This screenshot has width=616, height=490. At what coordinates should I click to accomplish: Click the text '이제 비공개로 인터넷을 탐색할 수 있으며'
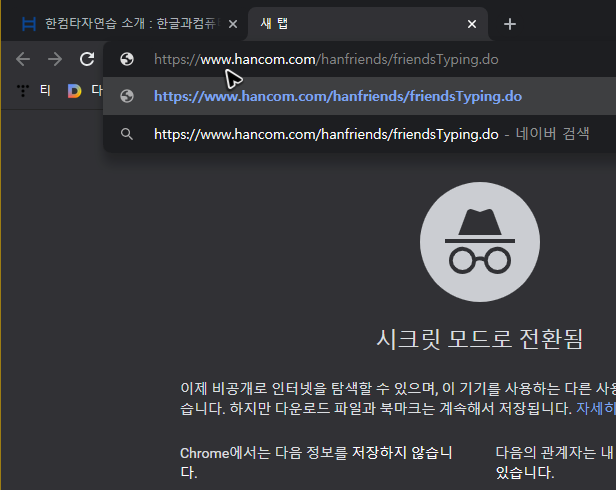tap(309, 389)
